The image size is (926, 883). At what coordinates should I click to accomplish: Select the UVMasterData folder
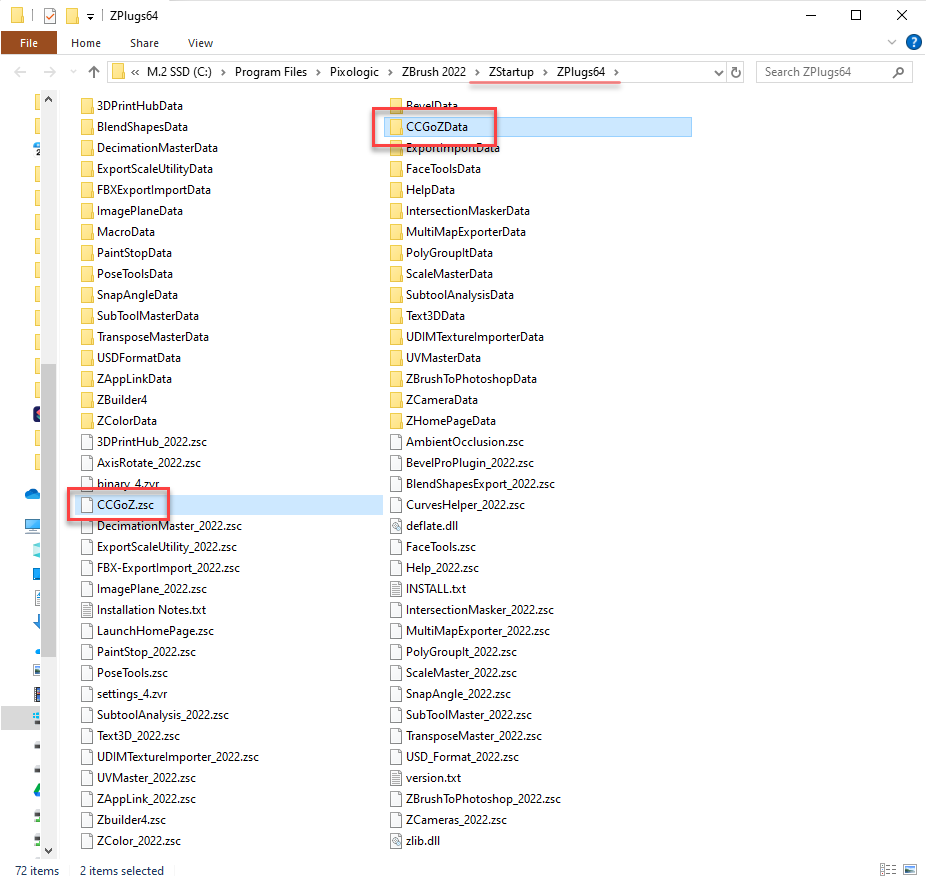[x=435, y=358]
